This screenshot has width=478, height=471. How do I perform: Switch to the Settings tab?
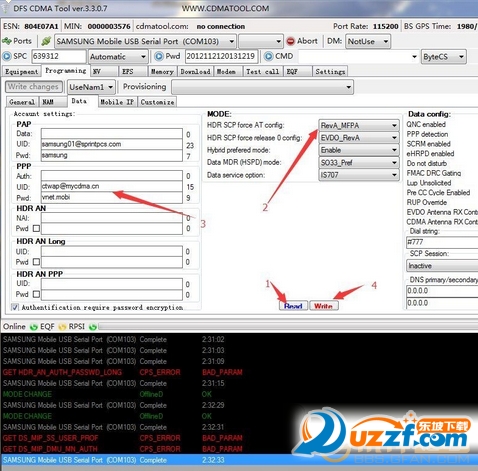[x=330, y=72]
